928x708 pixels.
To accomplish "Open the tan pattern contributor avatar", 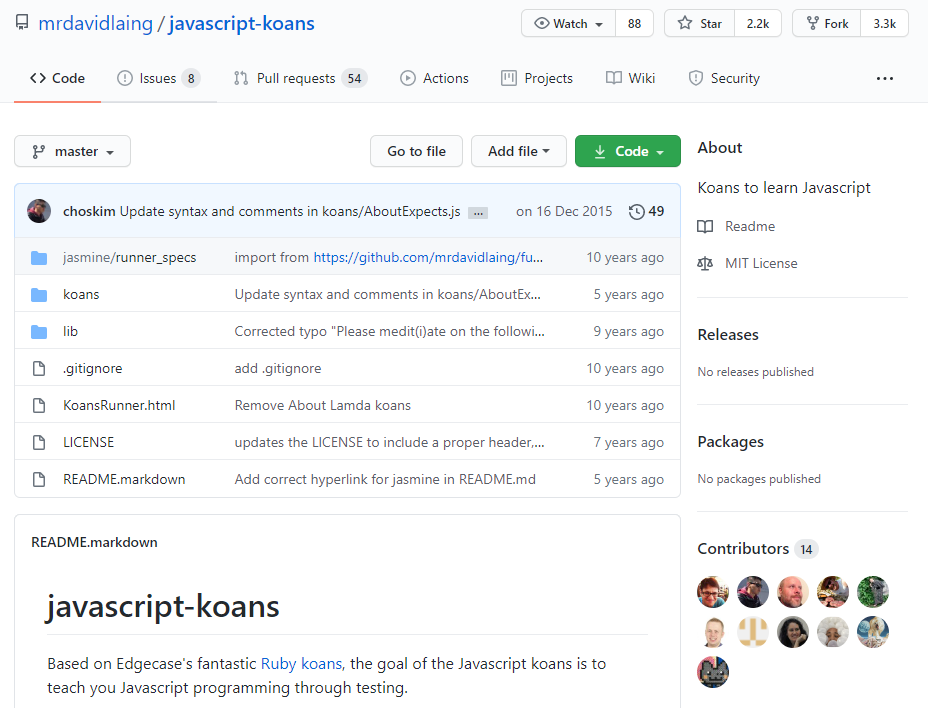I will coord(753,632).
